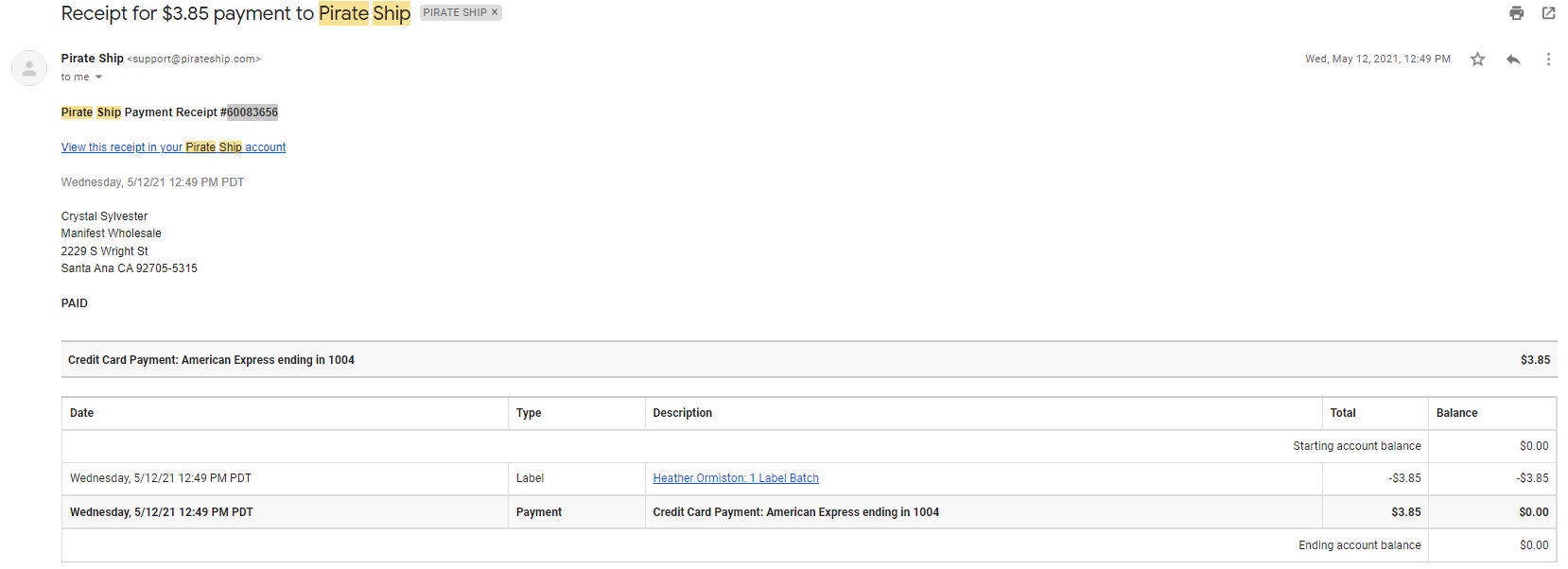Click the 'Manifest Wholesale' line
1568x569 pixels.
point(112,233)
